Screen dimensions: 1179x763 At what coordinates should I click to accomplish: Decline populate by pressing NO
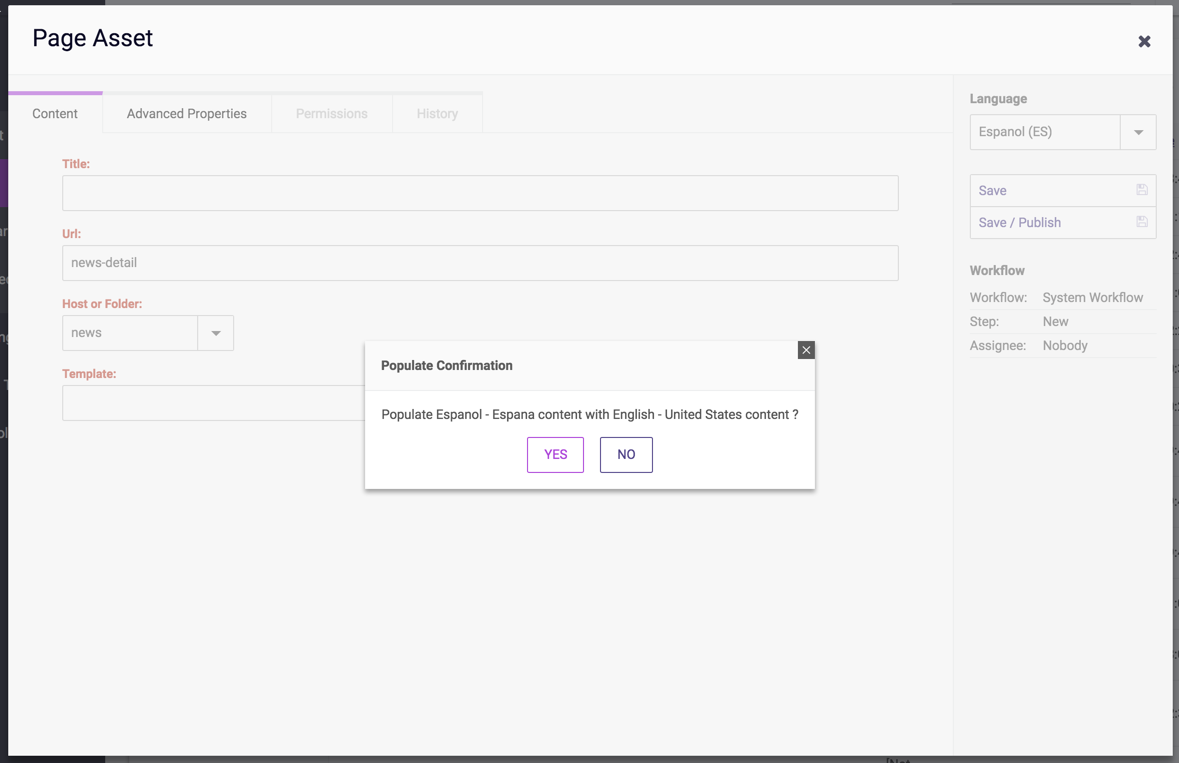[x=626, y=455]
